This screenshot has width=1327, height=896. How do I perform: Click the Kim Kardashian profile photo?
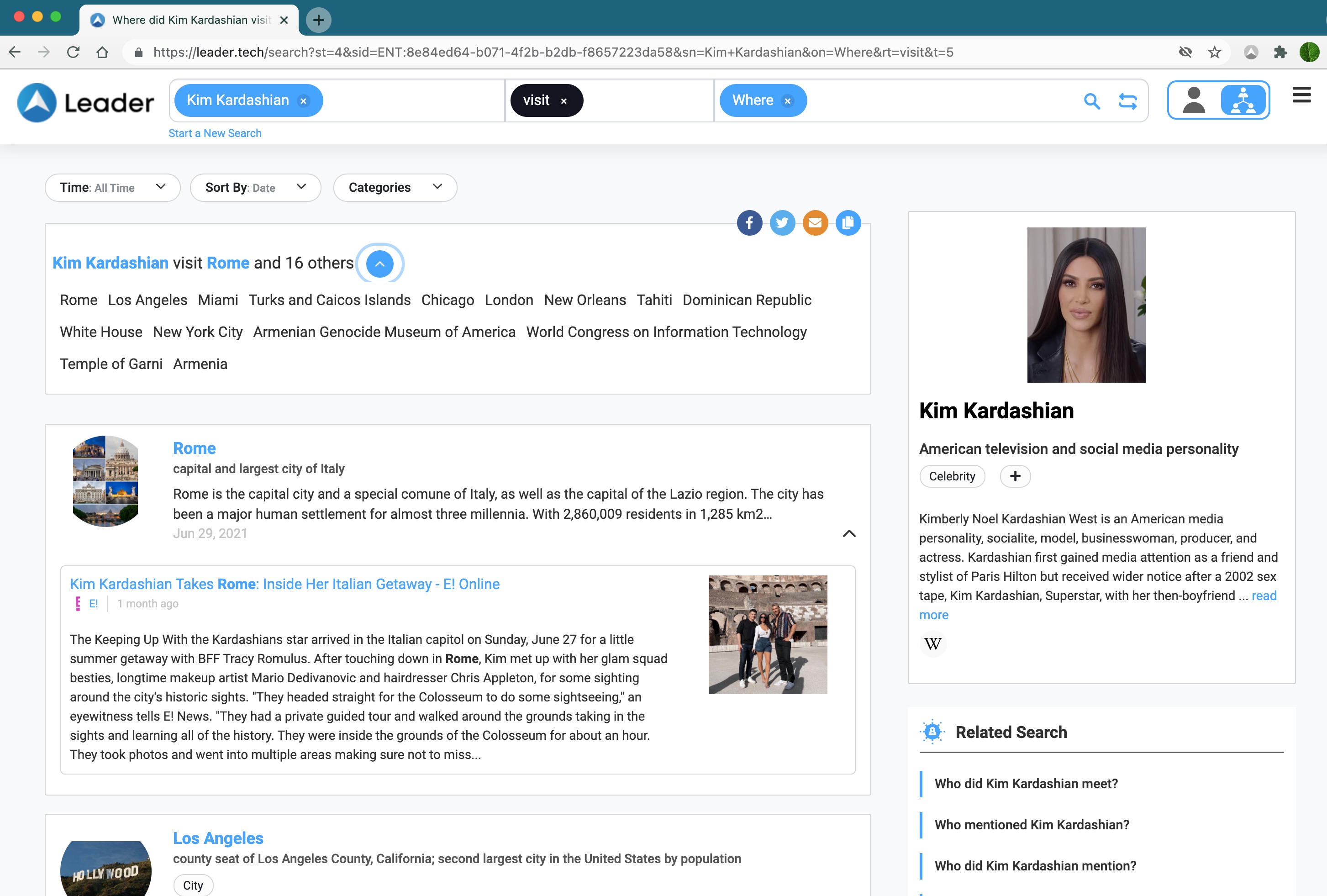(x=1086, y=305)
